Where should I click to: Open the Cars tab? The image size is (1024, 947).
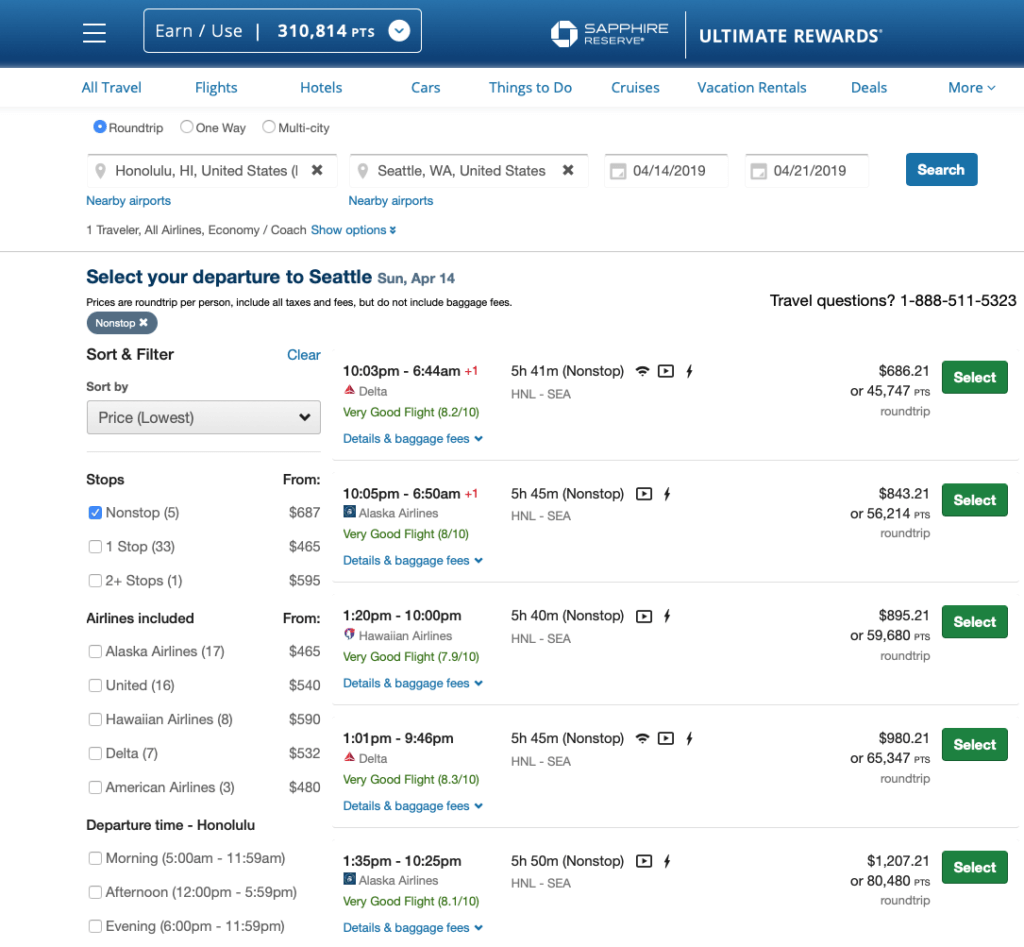coord(425,88)
